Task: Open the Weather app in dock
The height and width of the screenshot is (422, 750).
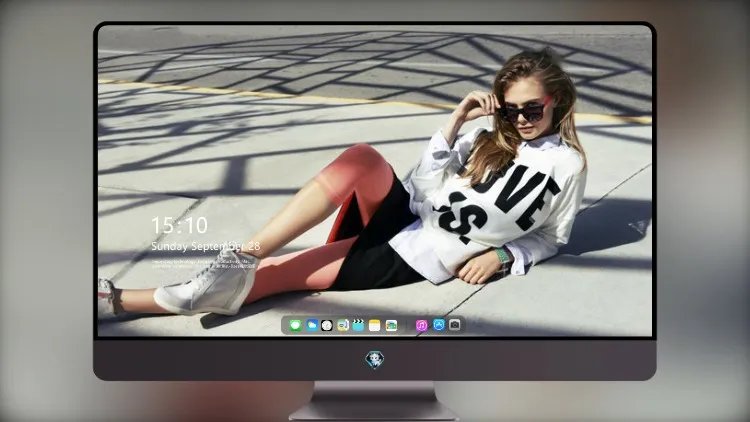Action: point(312,325)
